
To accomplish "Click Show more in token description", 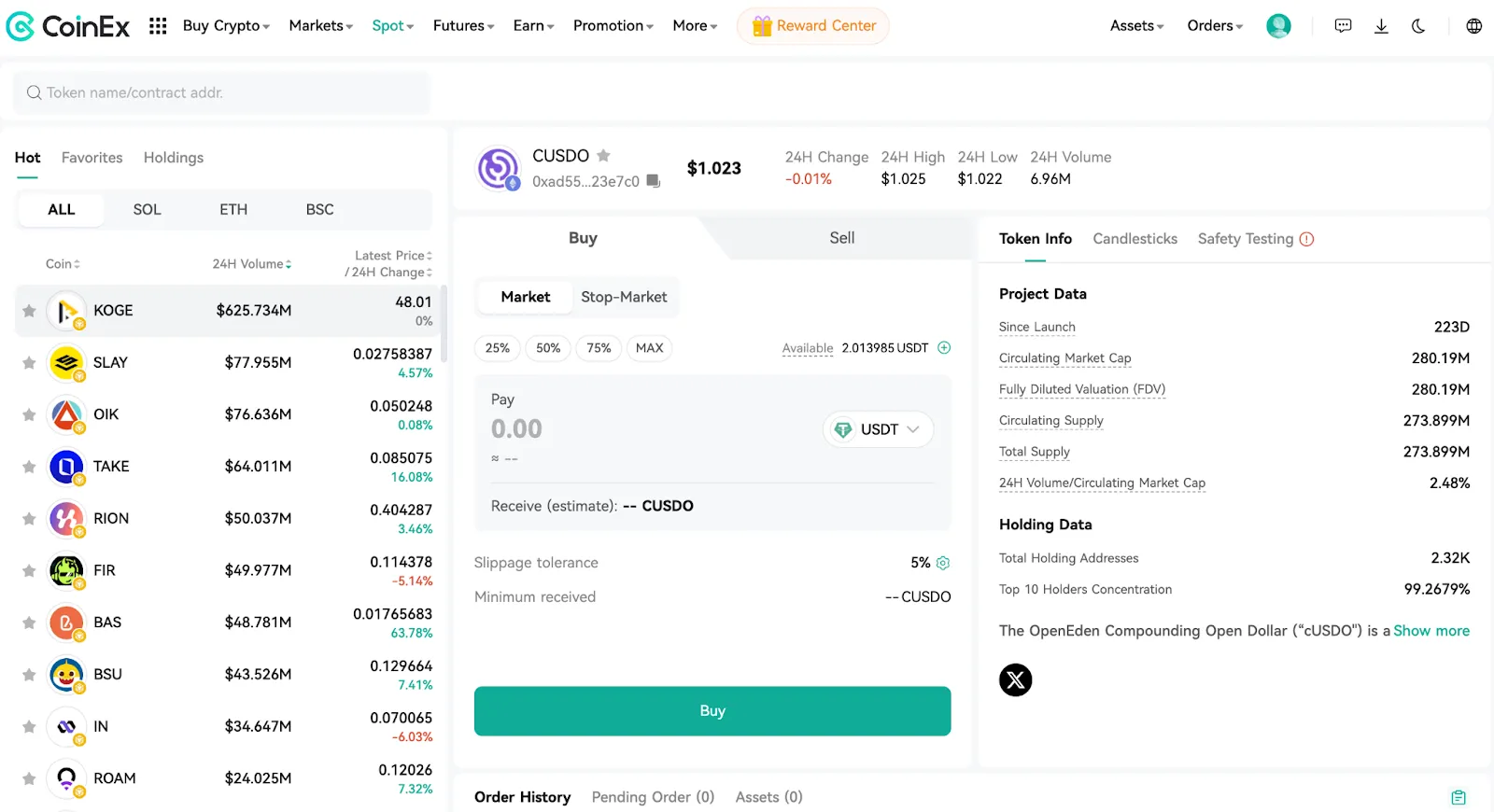I will (1431, 631).
